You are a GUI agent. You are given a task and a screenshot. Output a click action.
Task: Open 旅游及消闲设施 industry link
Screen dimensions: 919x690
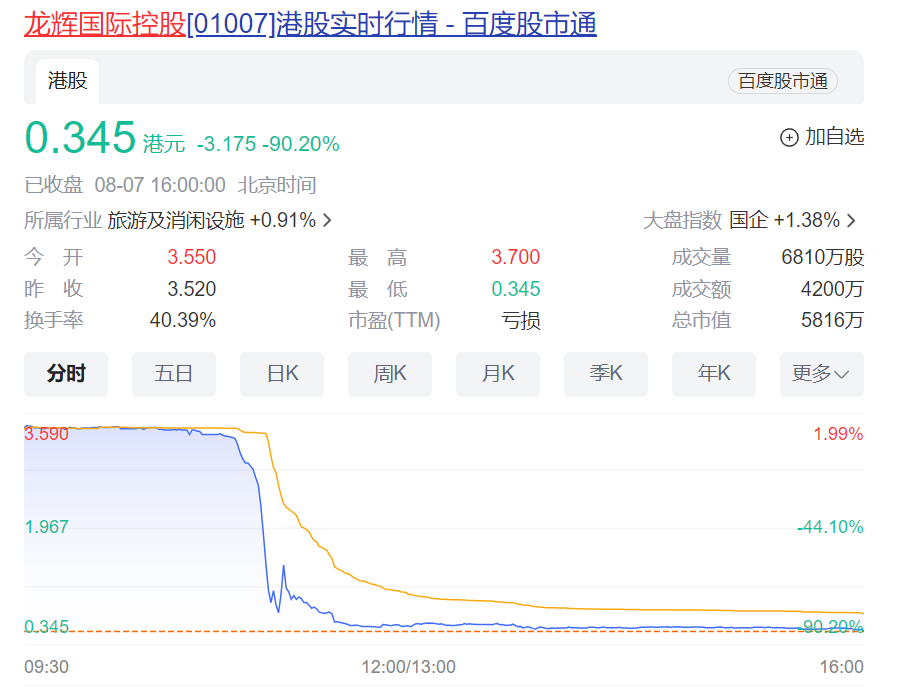(212, 220)
